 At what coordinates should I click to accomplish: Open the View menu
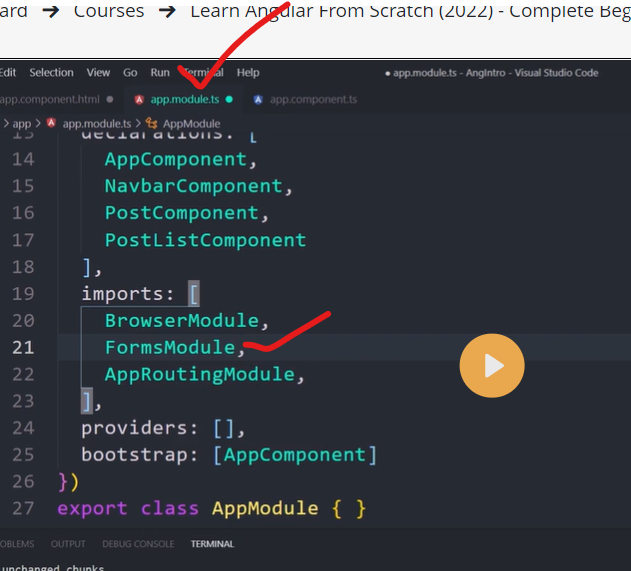coord(98,72)
